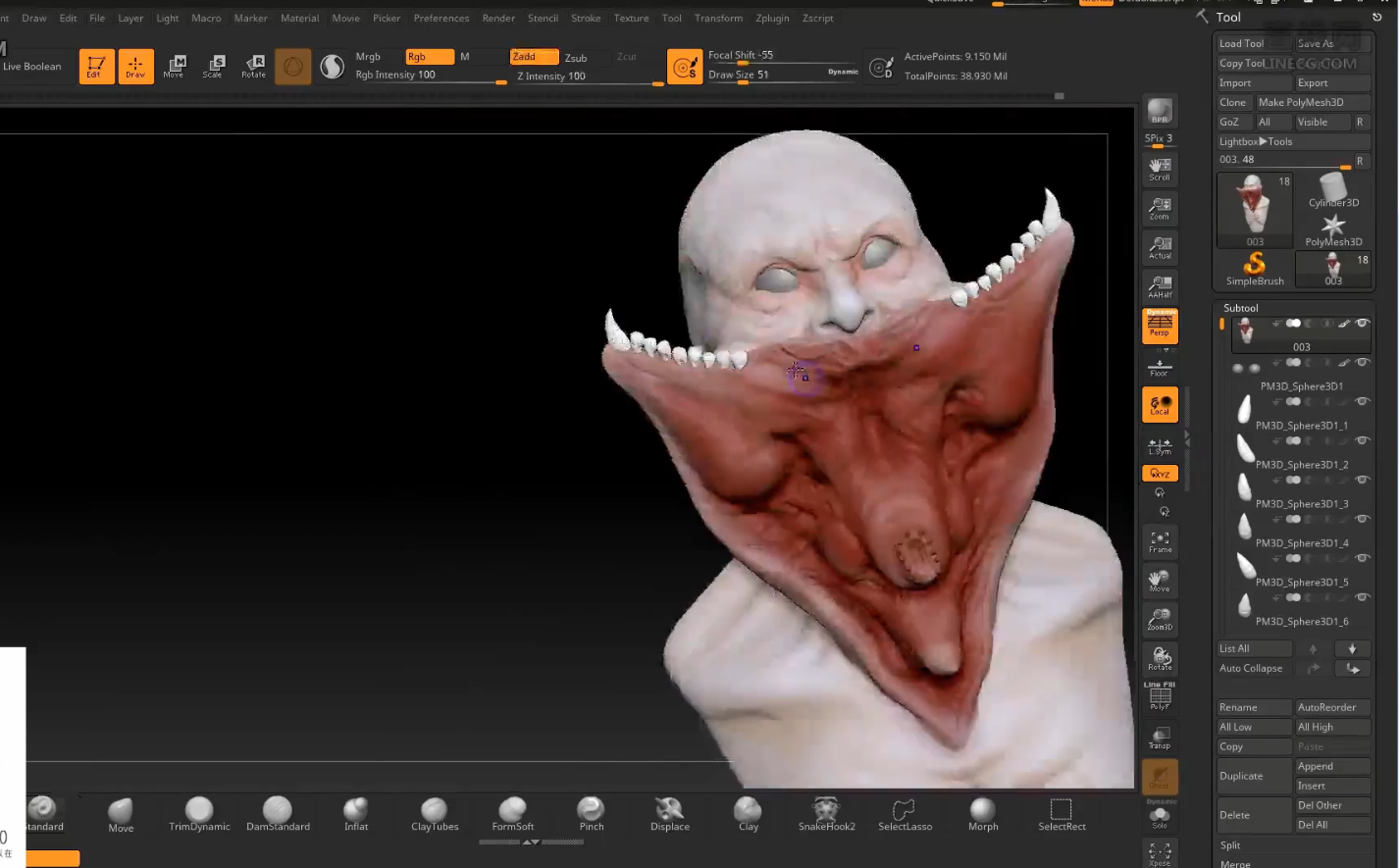Click the Zoom3D icon
The image size is (1399, 868).
(x=1160, y=619)
